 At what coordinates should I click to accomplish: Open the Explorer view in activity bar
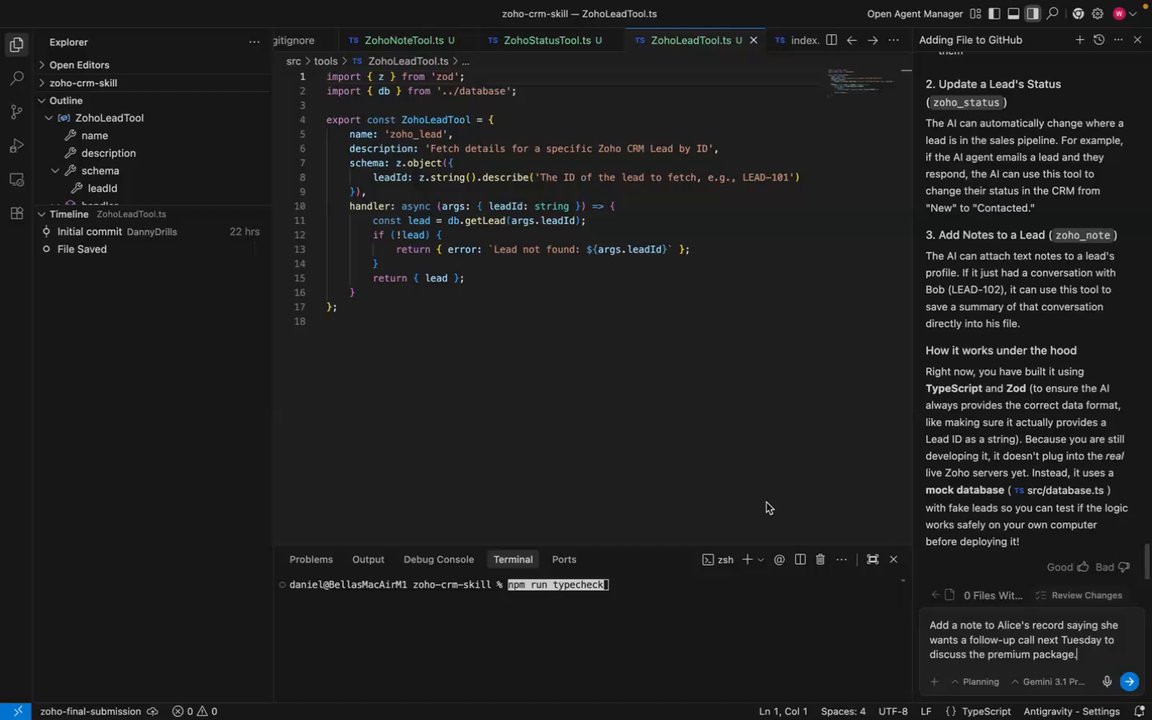tap(16, 45)
